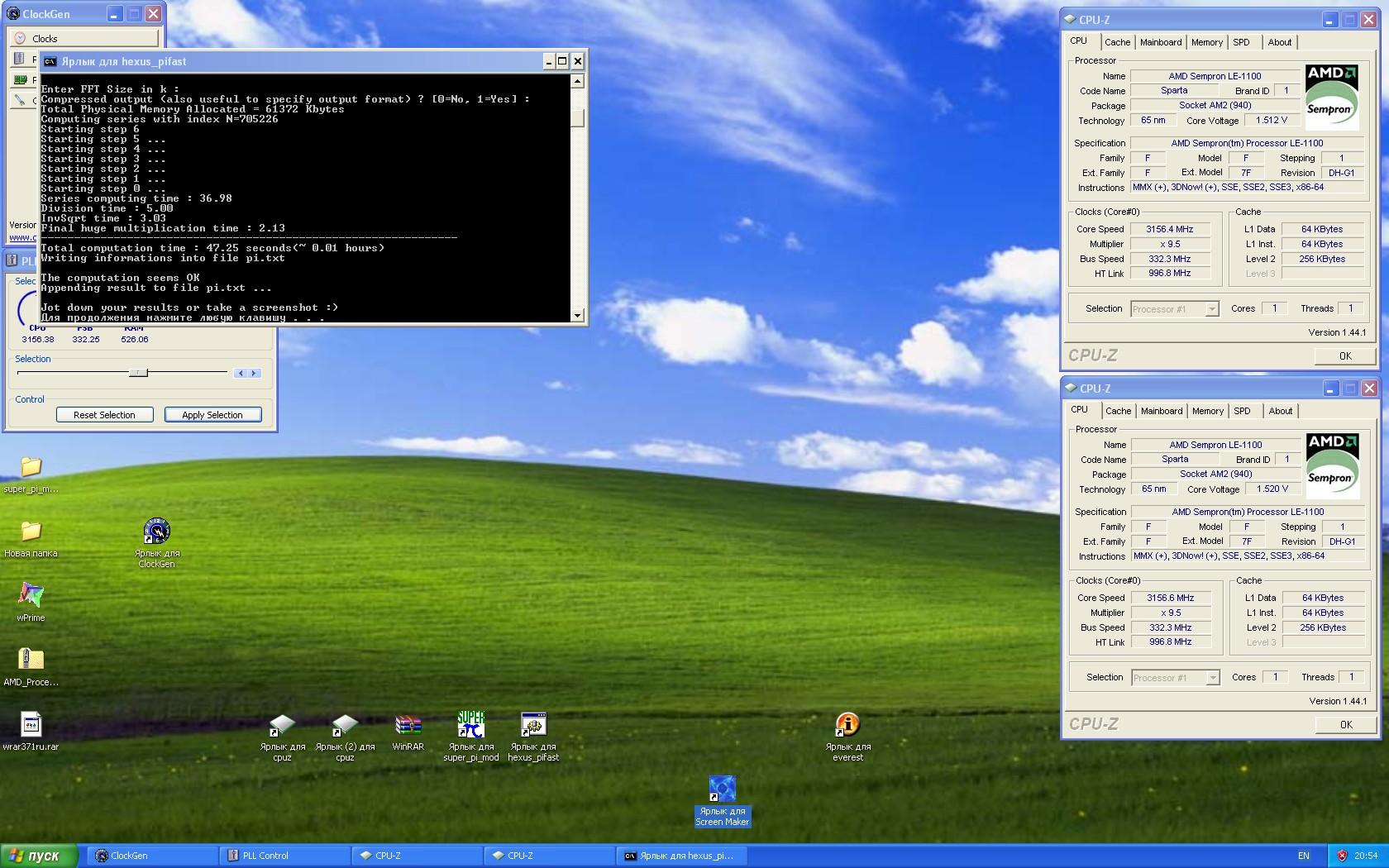Open the Memory tab in lower CPU-Z
Screen dimensions: 1389x868
(1208, 411)
